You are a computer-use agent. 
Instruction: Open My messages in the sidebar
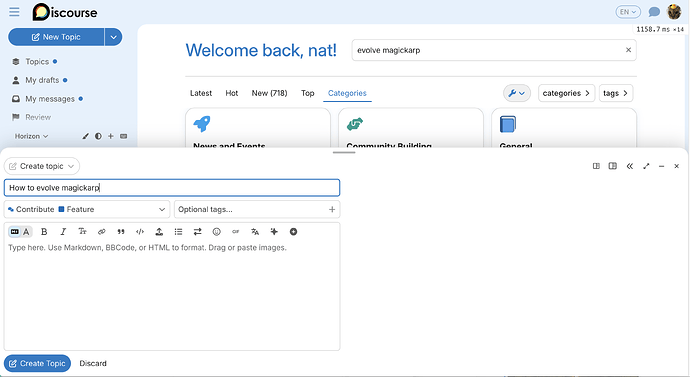[50, 99]
